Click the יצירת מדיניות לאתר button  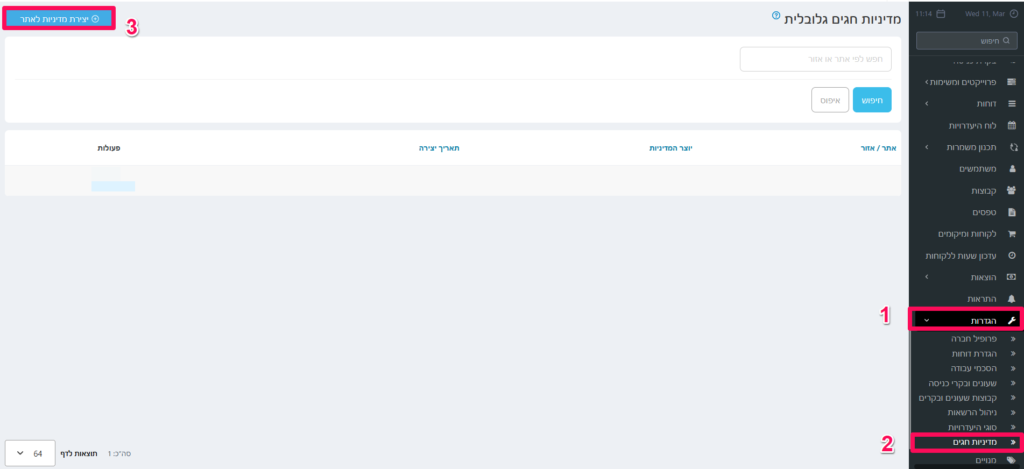tap(59, 18)
